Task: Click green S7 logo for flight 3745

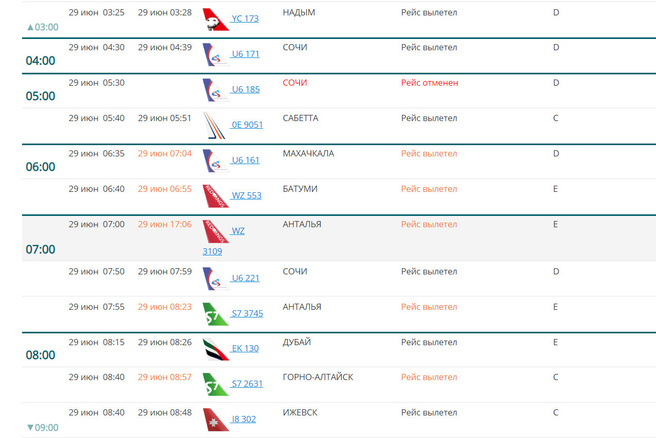Action: click(215, 313)
